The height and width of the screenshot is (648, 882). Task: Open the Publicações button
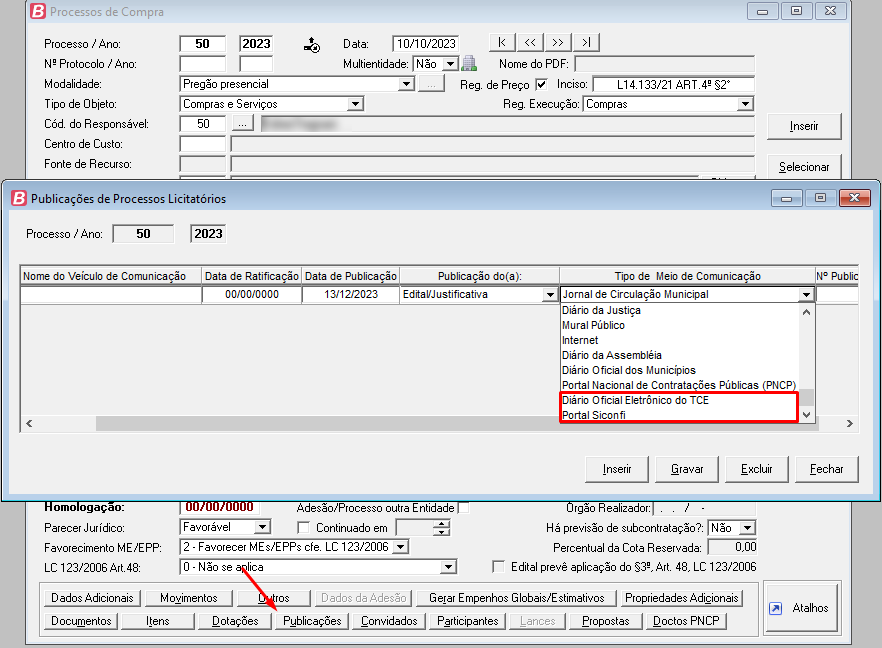pyautogui.click(x=312, y=621)
